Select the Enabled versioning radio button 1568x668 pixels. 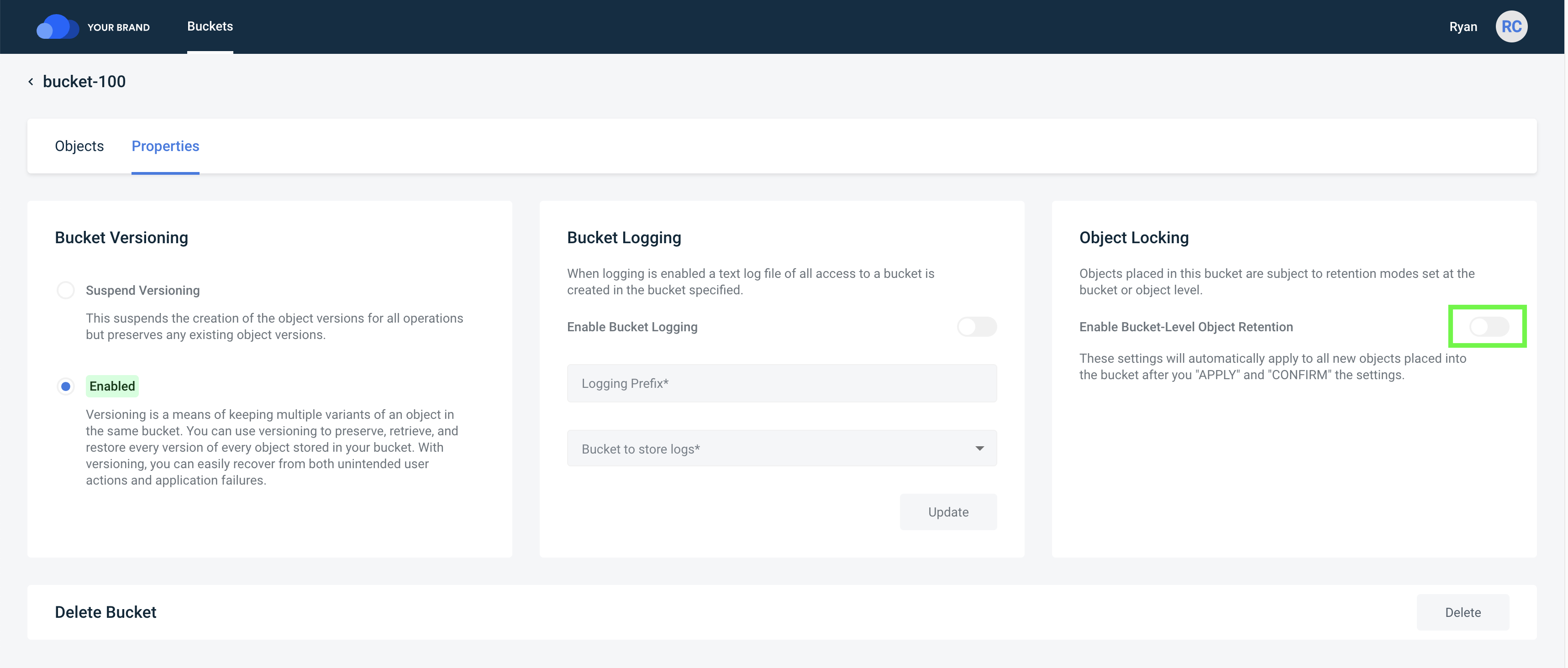pyautogui.click(x=66, y=386)
